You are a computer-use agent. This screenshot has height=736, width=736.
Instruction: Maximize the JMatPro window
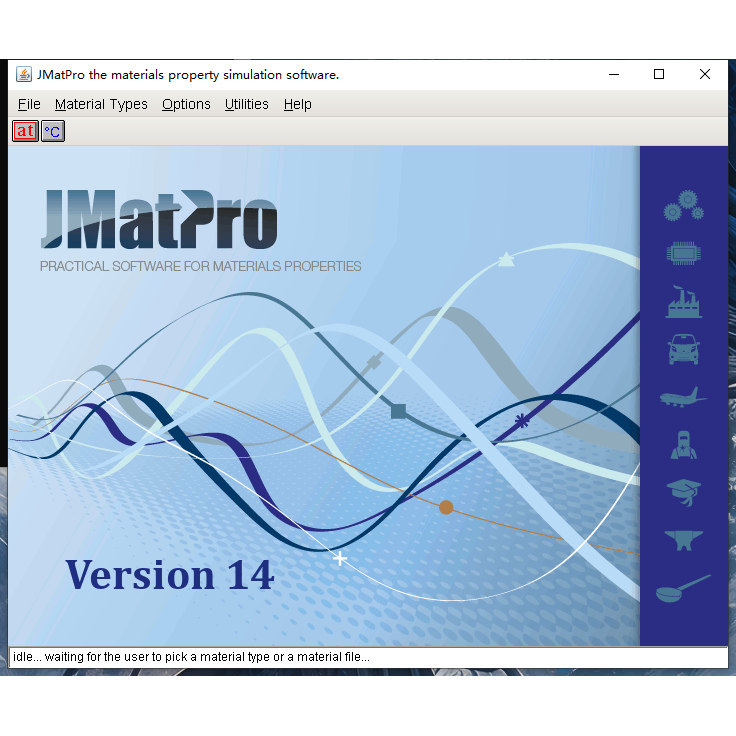[x=659, y=74]
